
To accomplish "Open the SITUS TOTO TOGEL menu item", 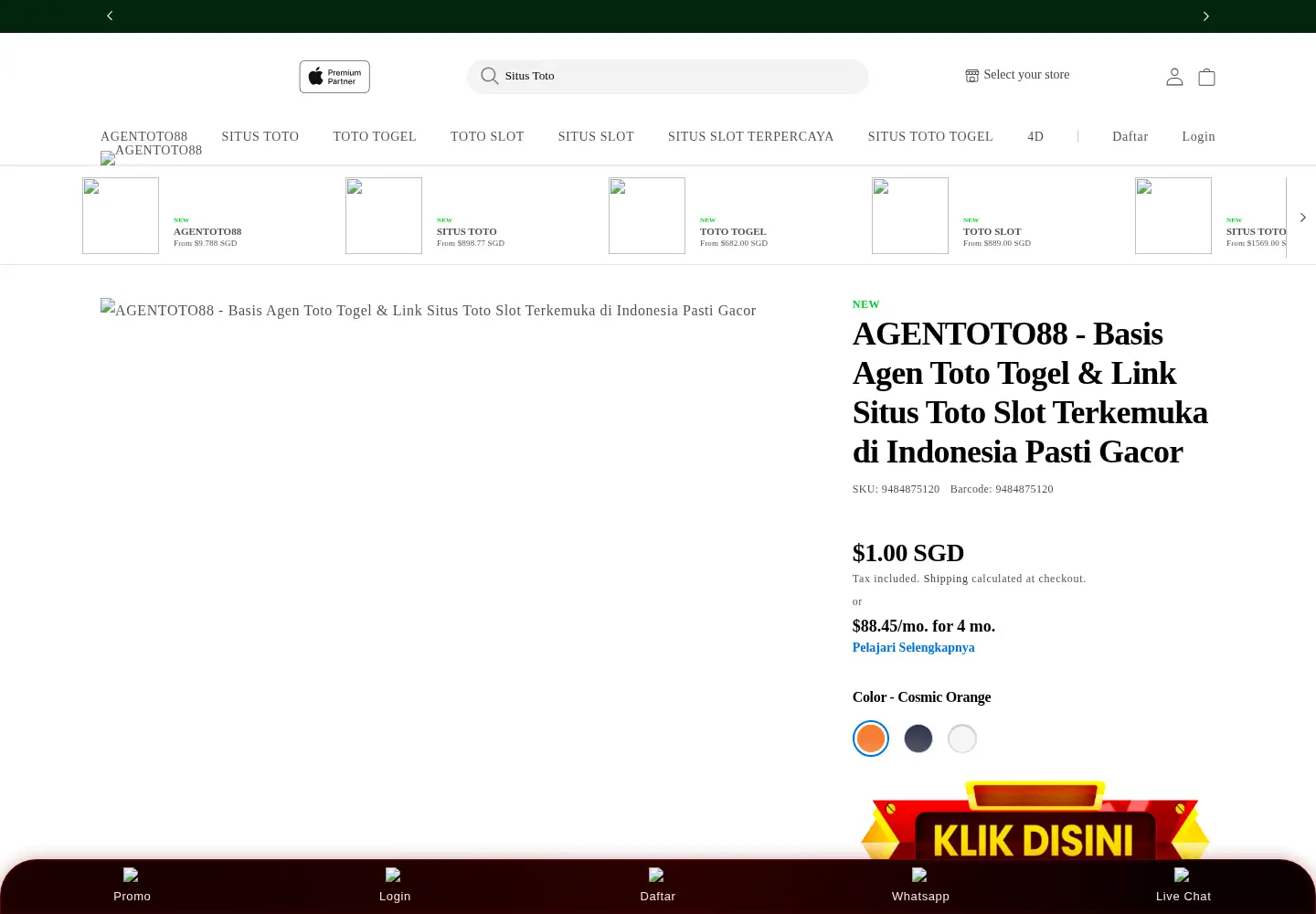I will coord(930,136).
